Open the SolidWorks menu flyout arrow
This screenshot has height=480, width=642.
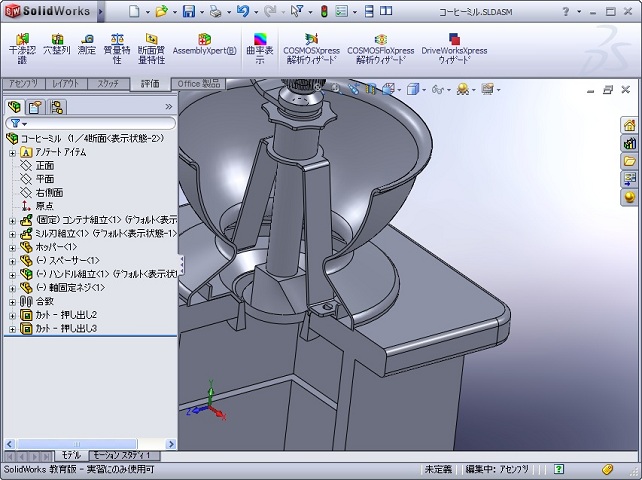(x=100, y=12)
